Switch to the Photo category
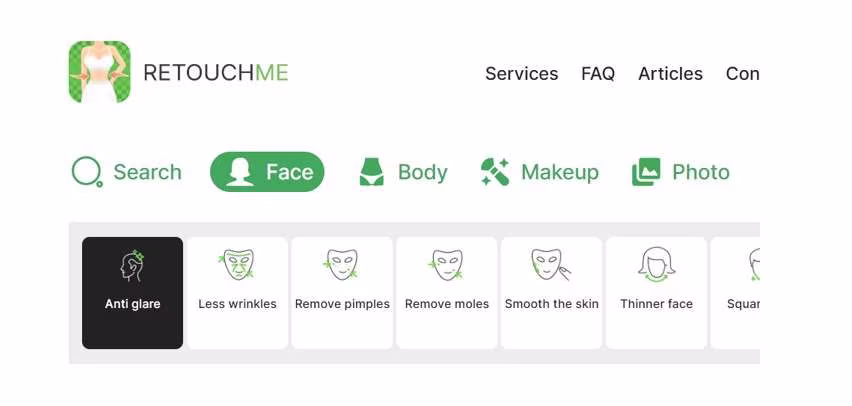Screen dimensions: 852x406 coord(701,172)
